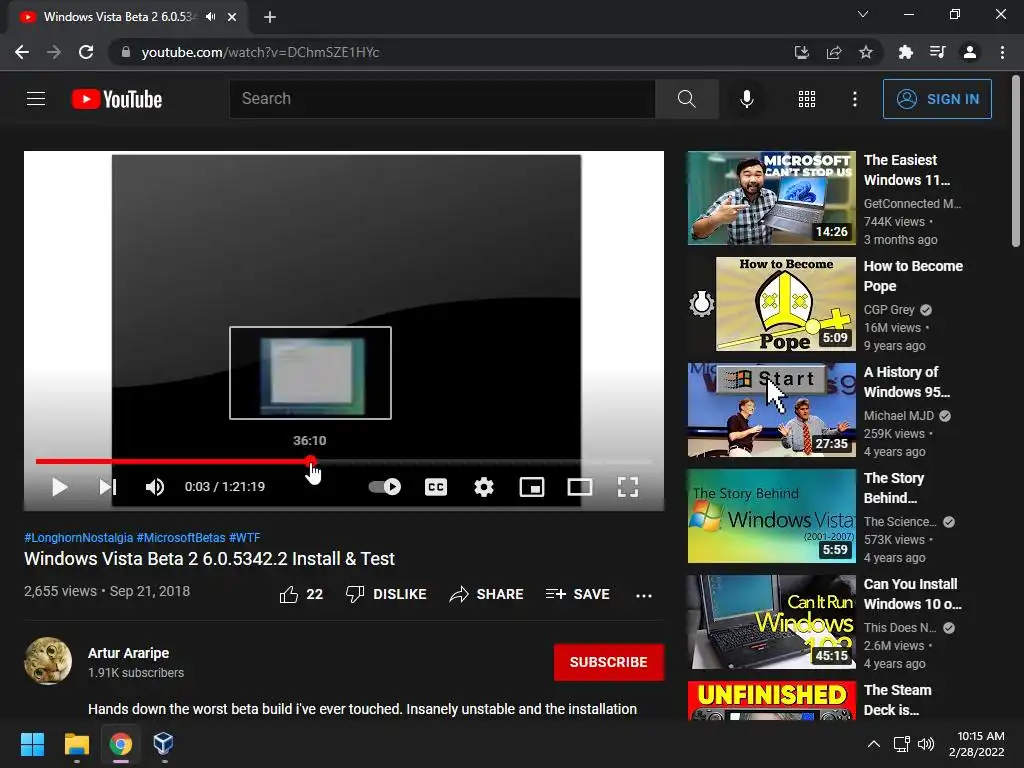This screenshot has width=1024, height=768.
Task: Click the search magnifier button
Action: click(x=686, y=99)
